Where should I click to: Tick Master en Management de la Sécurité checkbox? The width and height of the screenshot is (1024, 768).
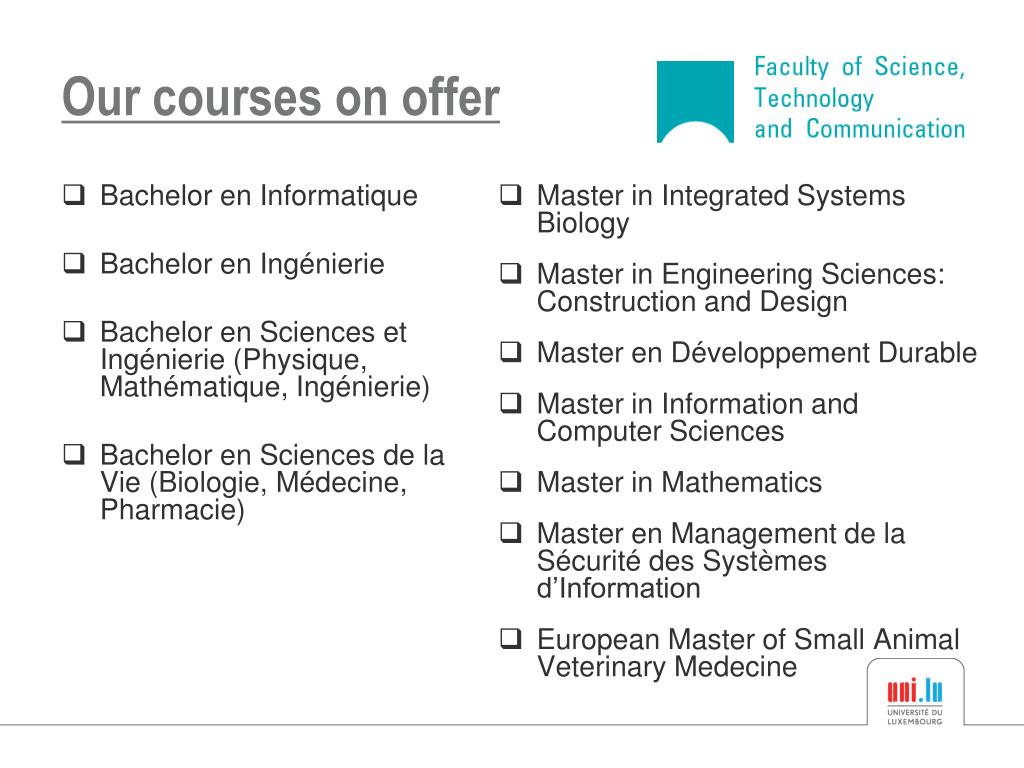coord(511,533)
